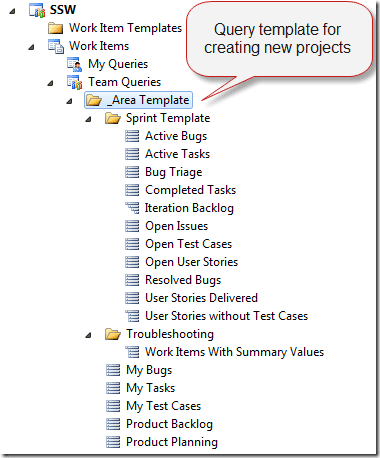Image resolution: width=380 pixels, height=458 pixels.
Task: Collapse the Team Queries node
Action: point(50,84)
